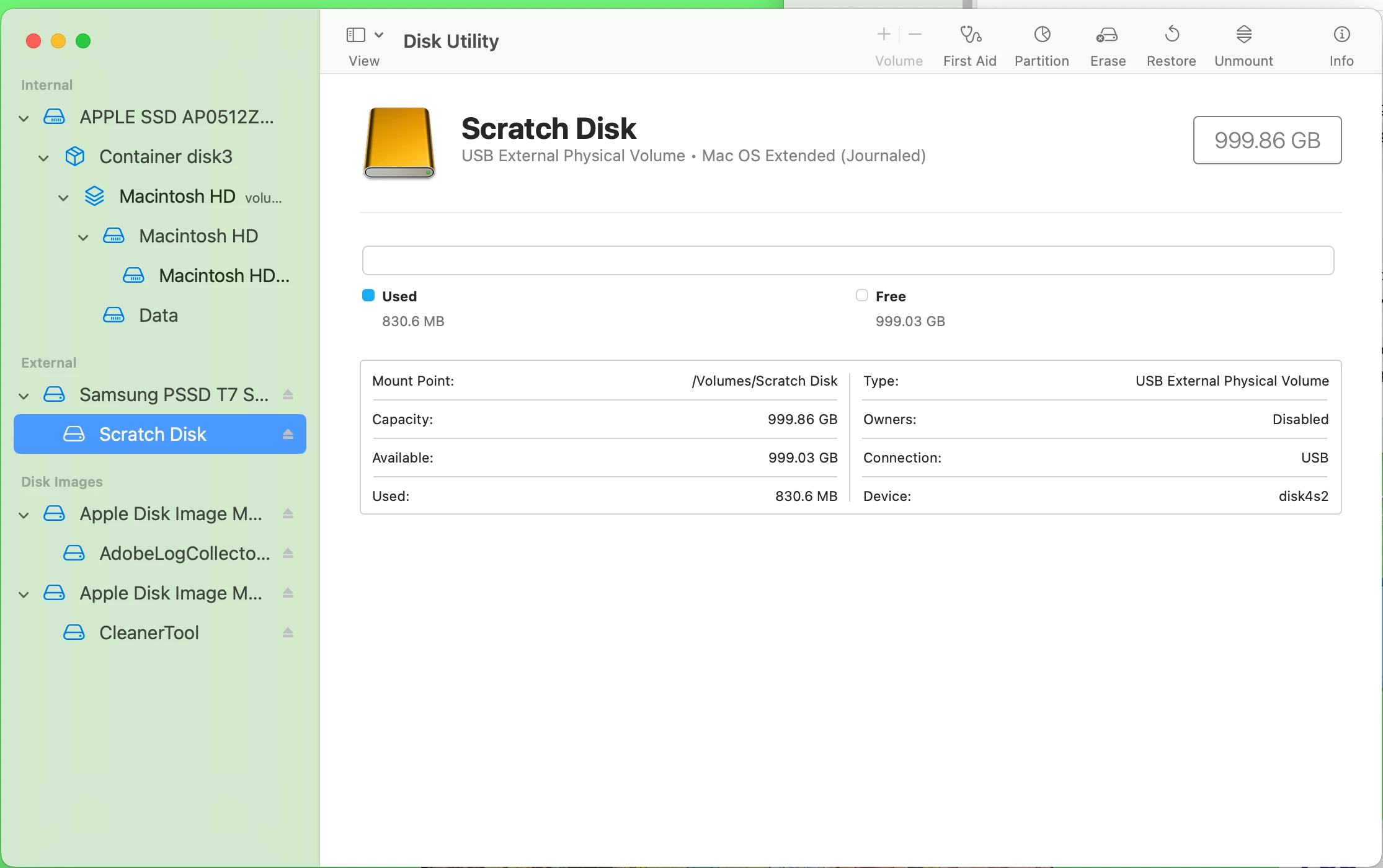Click the Restore toolbar icon
The image size is (1383, 868).
point(1172,35)
